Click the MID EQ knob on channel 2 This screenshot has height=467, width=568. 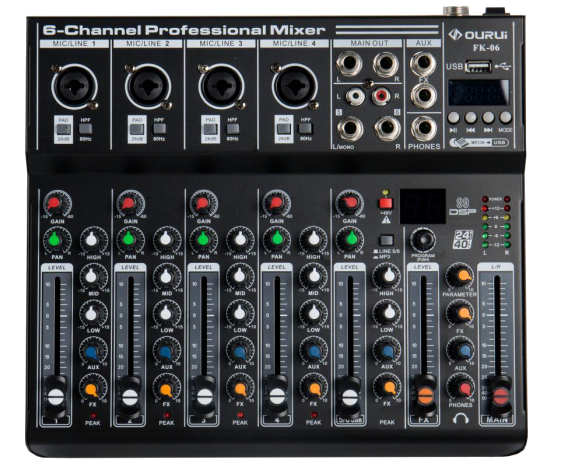tap(167, 276)
